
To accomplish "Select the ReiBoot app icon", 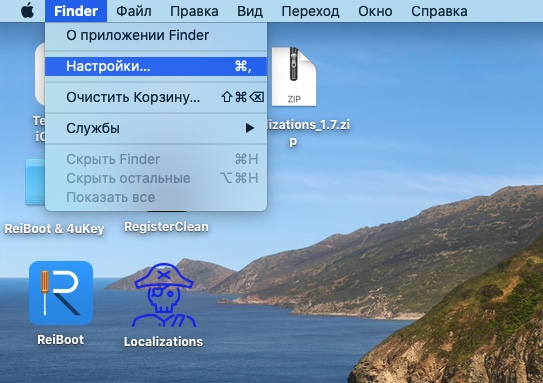I will [x=61, y=293].
